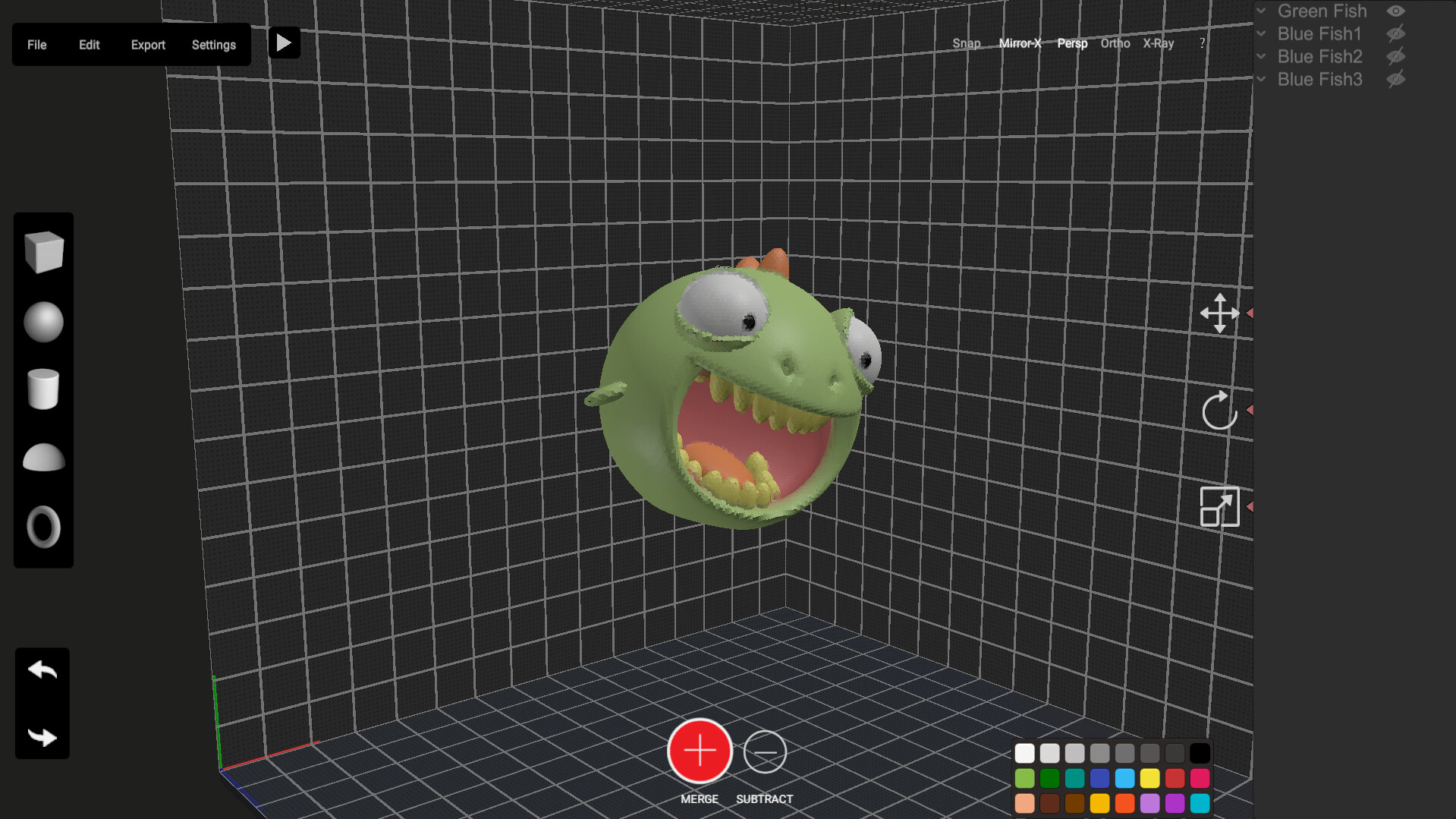Select the cylinder primitive tool
1456x819 pixels.
pos(42,389)
